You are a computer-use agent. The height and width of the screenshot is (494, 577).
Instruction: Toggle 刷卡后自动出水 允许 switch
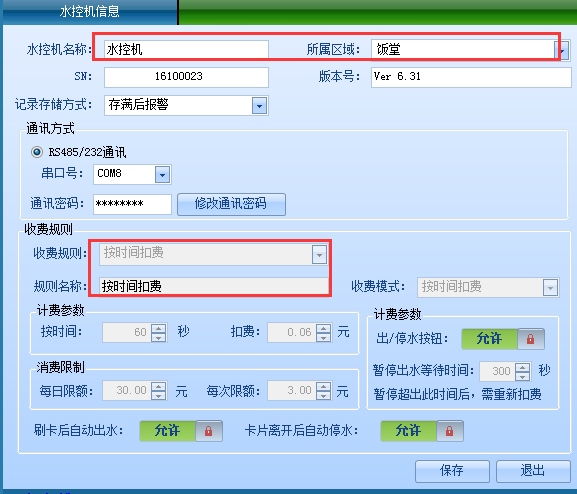(167, 431)
